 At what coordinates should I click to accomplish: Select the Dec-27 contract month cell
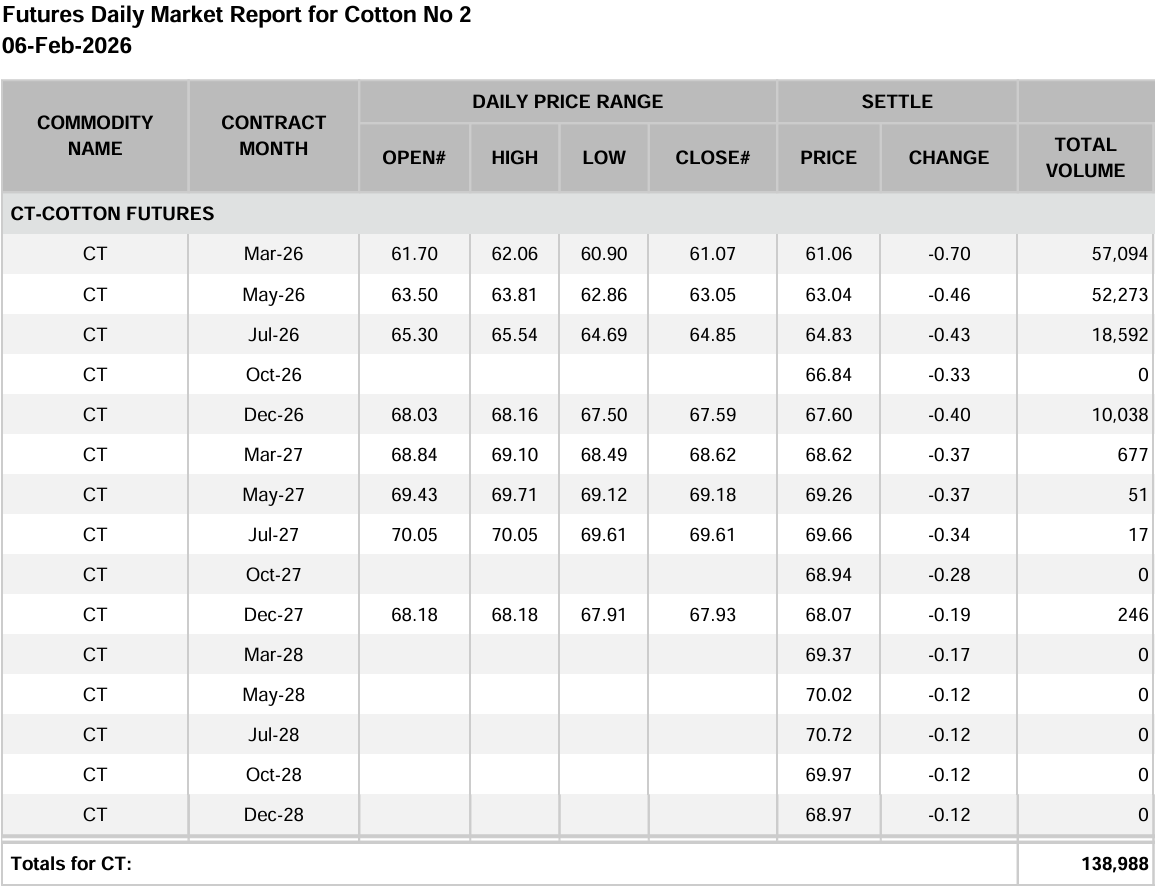(273, 615)
